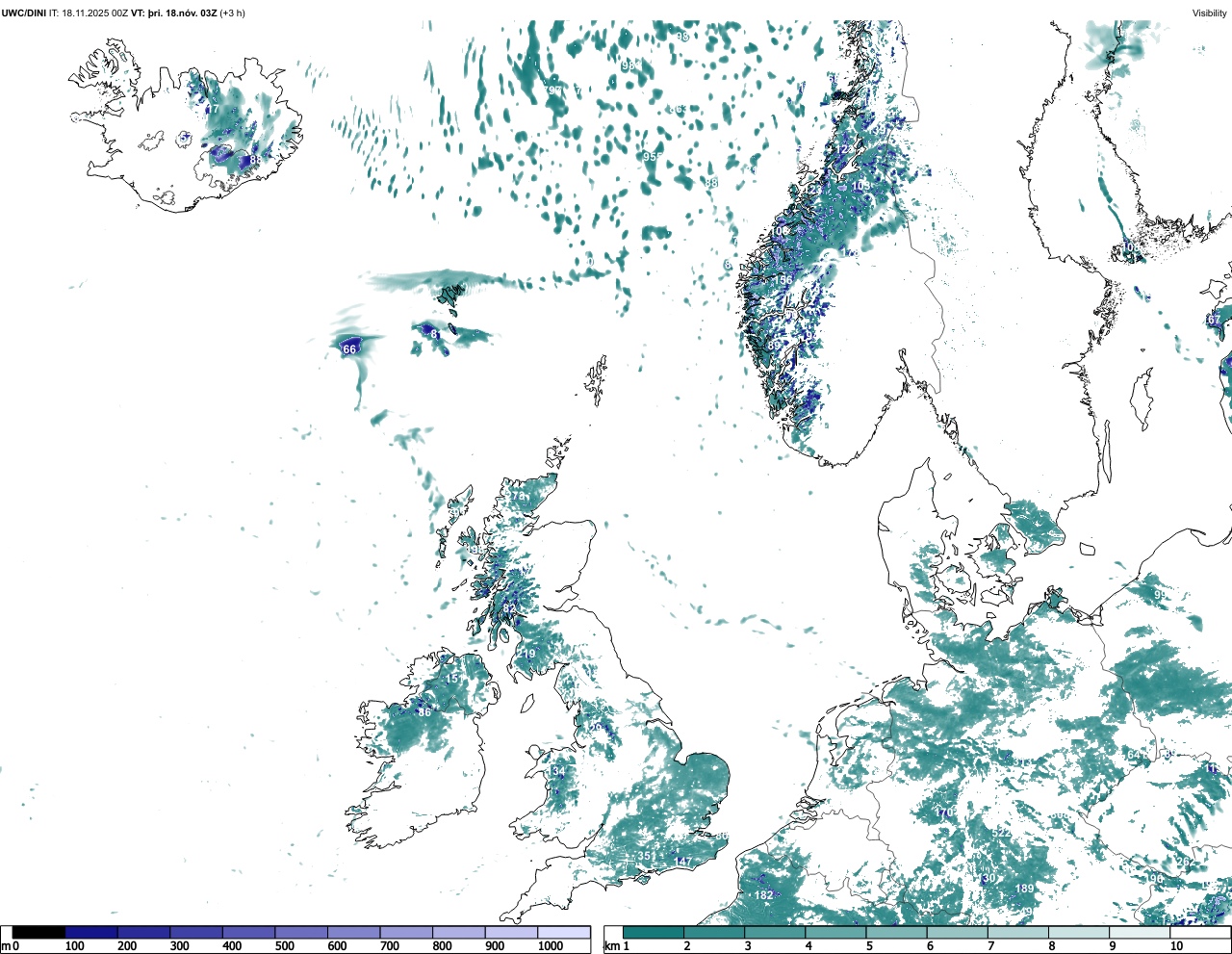1232x954 pixels.
Task: Click the dark teal 1–2 km legend swatch
Action: point(654,933)
